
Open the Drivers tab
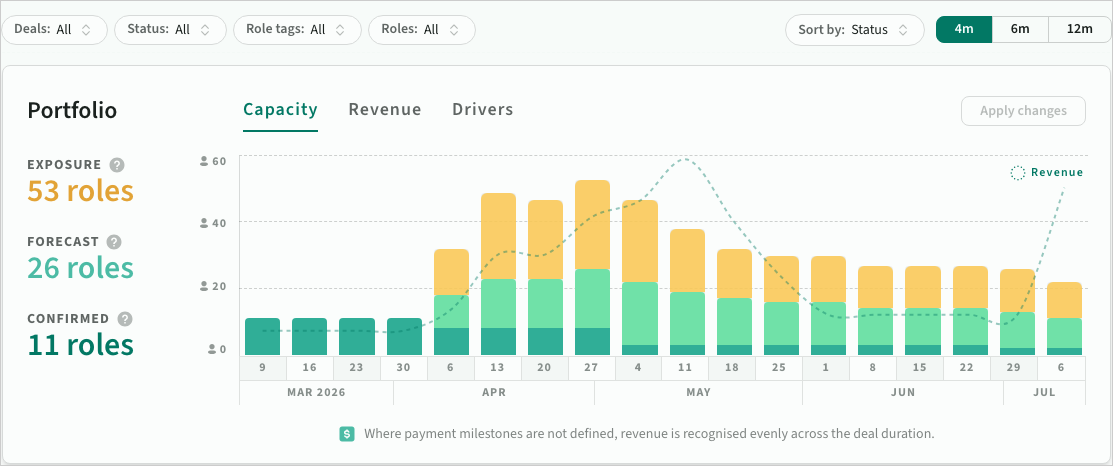482,110
